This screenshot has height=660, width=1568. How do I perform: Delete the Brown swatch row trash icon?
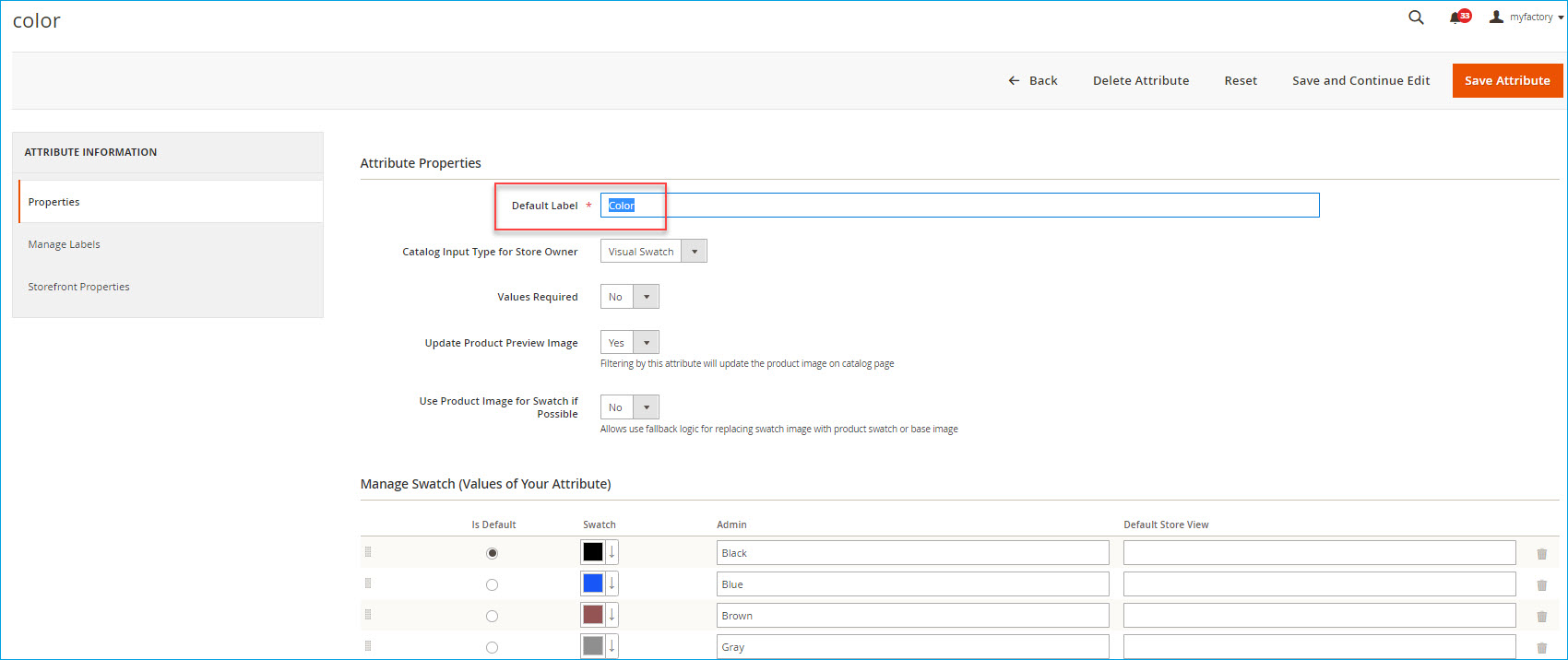coord(1541,617)
